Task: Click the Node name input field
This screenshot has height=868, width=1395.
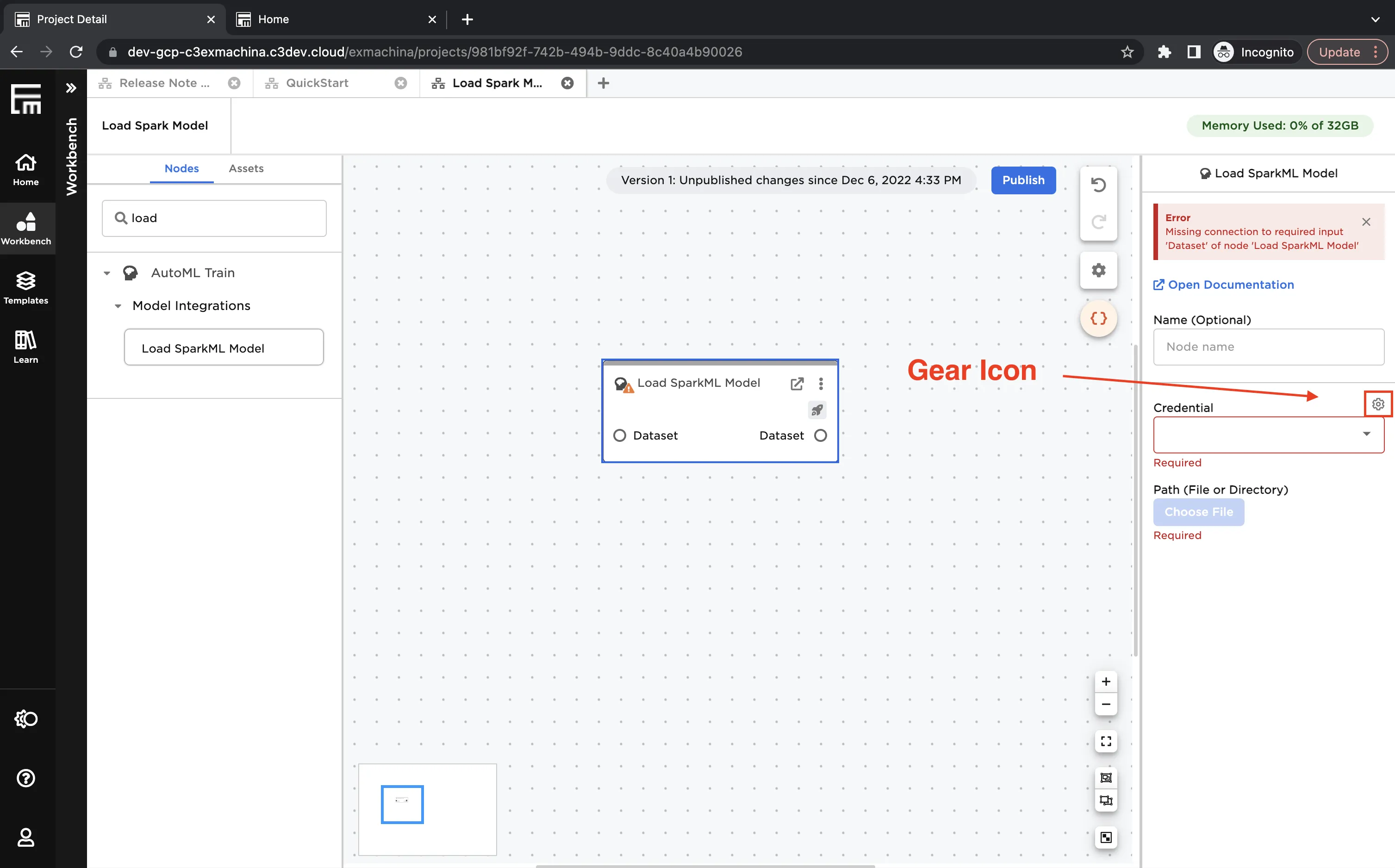Action: (1268, 347)
